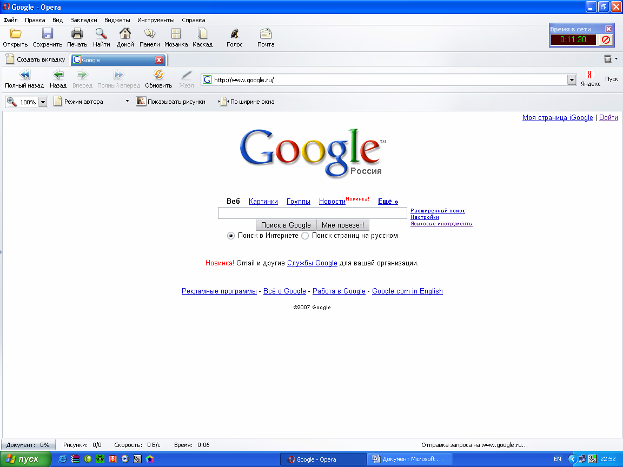Screen dimensions: 623x467
Task: Open the Инструменты menu
Action: click(155, 20)
